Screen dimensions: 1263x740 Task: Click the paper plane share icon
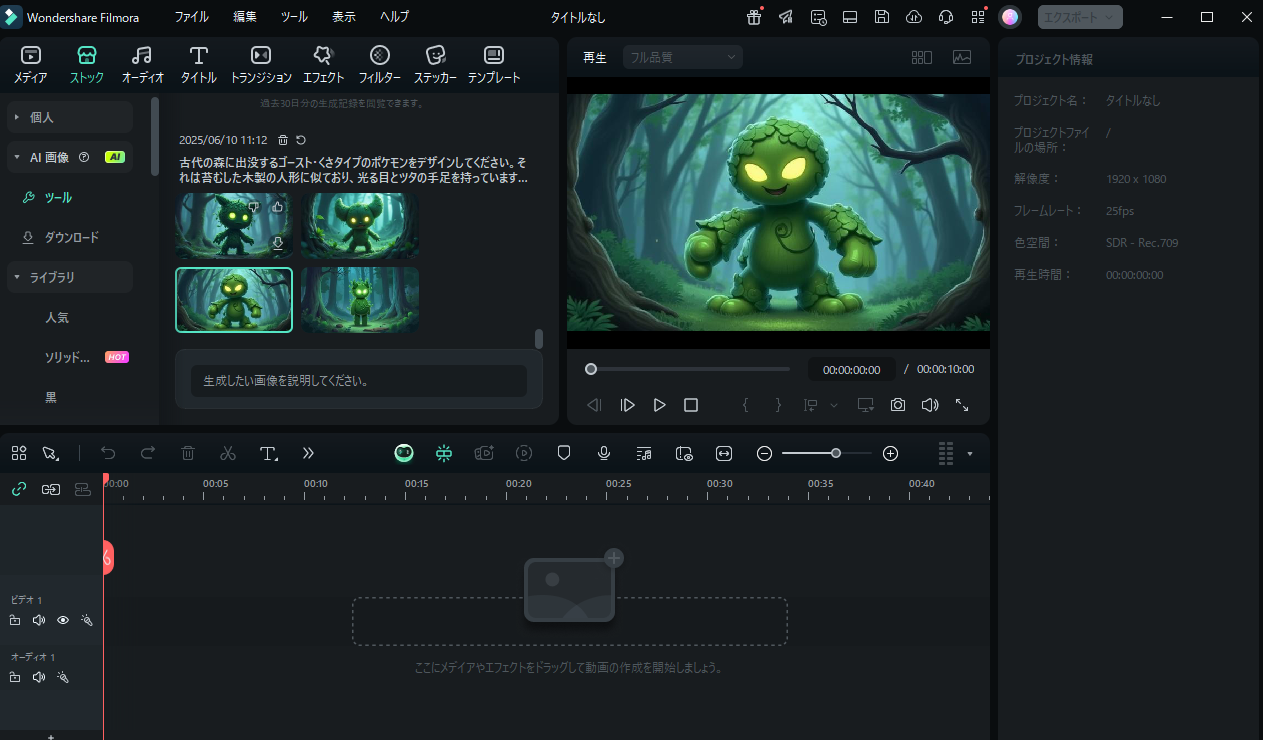click(x=786, y=17)
